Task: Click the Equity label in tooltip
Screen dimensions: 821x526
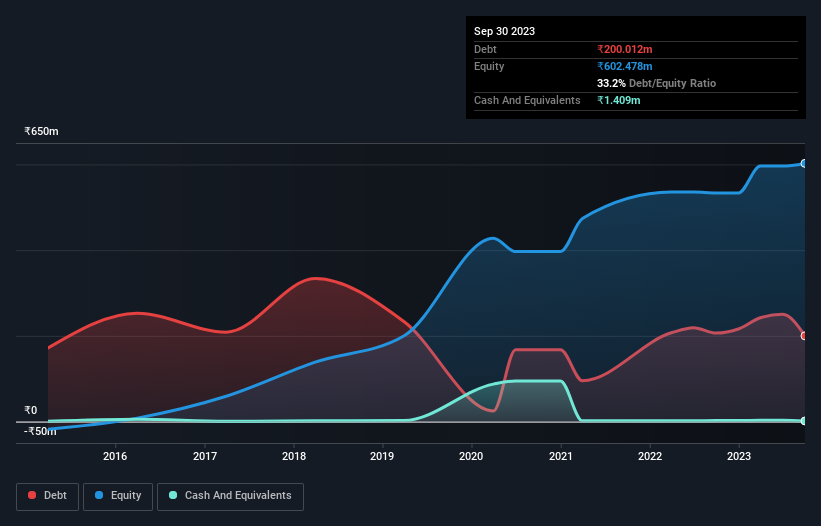Action: click(489, 66)
